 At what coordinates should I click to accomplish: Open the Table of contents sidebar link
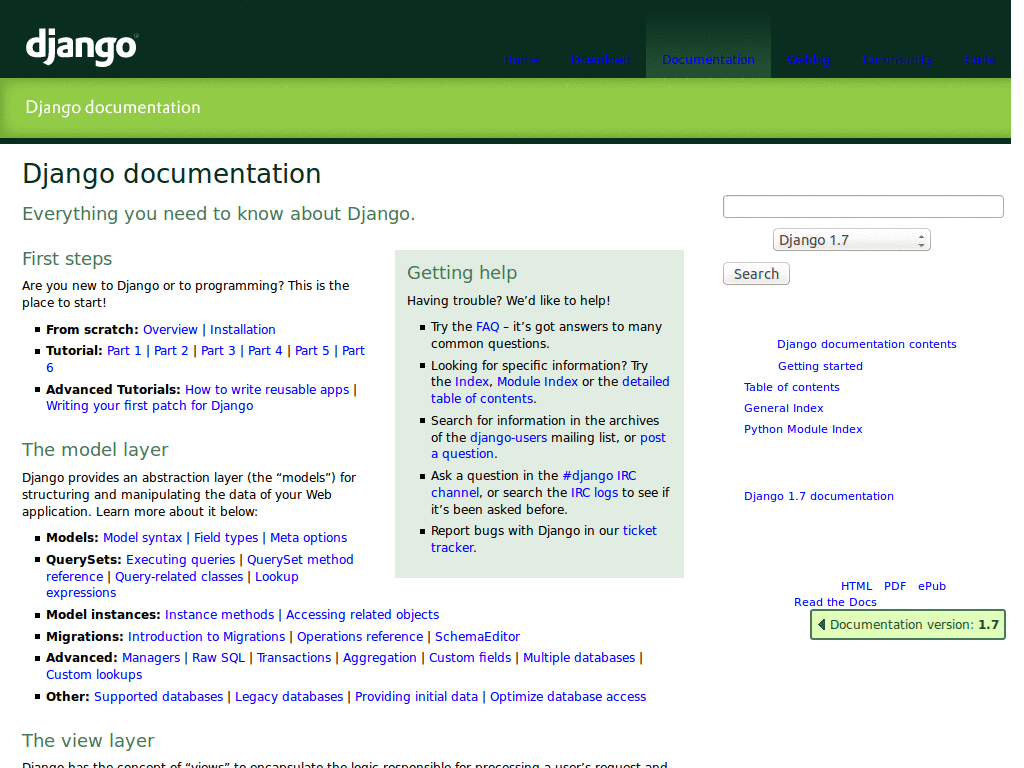792,387
